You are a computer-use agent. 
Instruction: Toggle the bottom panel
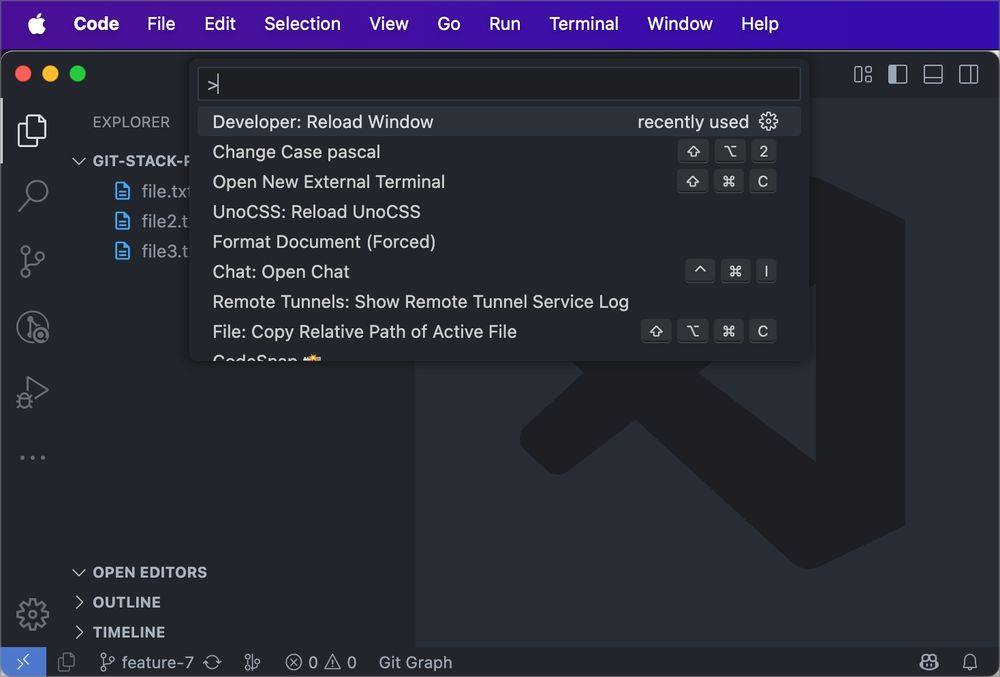pyautogui.click(x=933, y=75)
